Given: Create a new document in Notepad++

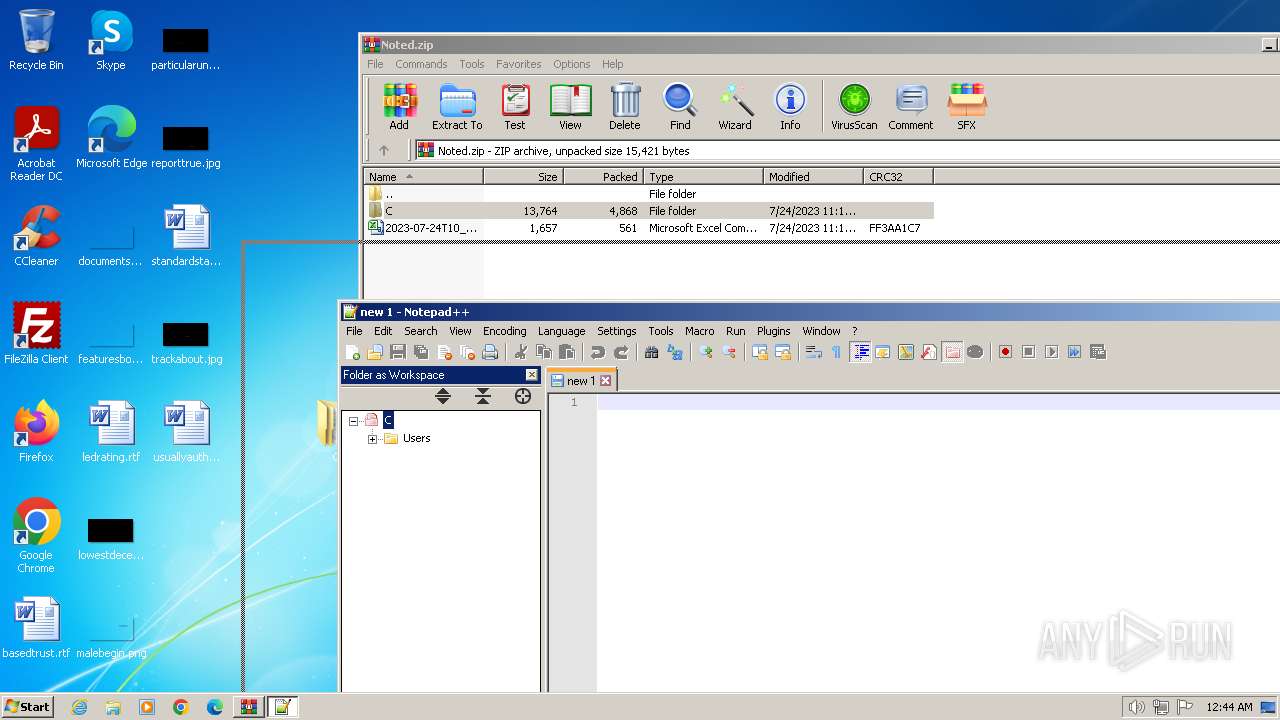Looking at the screenshot, I should pos(352,352).
